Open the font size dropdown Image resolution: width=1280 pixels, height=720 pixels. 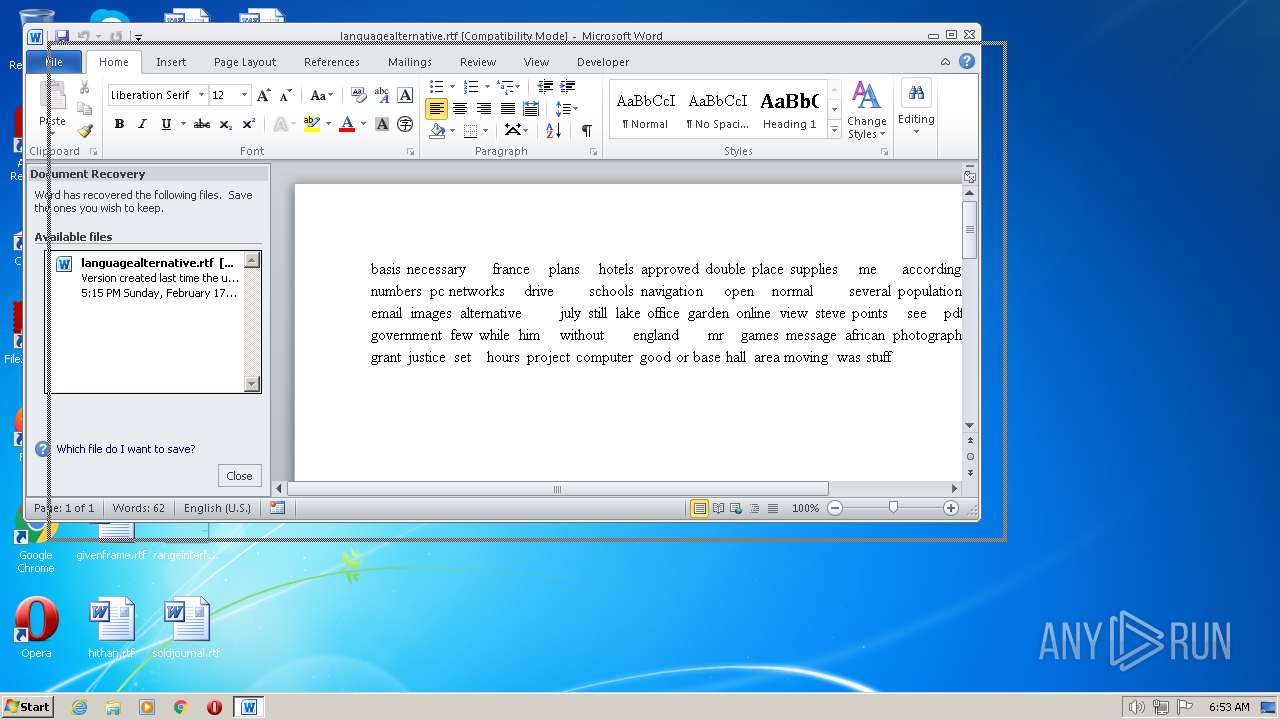[x=244, y=95]
